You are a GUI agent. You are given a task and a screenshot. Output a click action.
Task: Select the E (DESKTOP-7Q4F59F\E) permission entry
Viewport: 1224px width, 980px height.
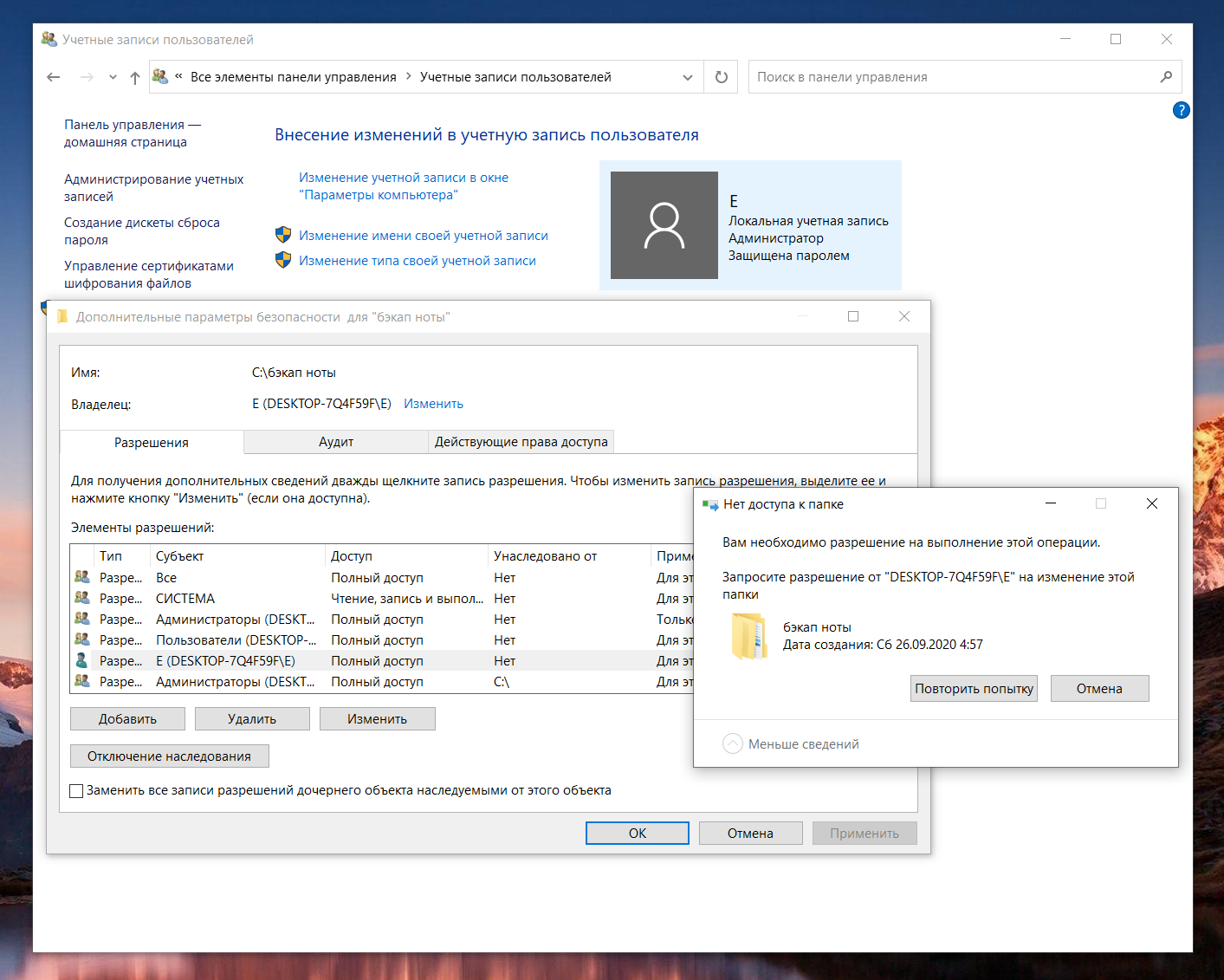click(382, 661)
